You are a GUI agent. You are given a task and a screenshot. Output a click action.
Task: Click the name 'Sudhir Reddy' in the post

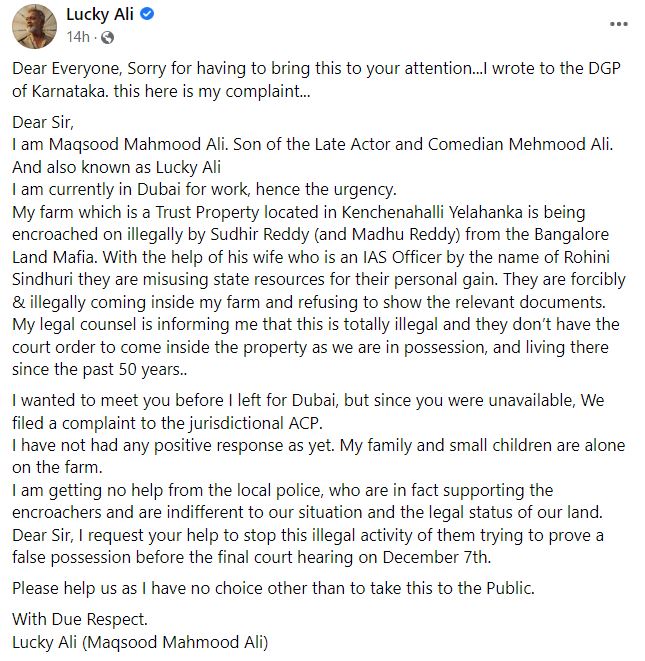(x=260, y=234)
